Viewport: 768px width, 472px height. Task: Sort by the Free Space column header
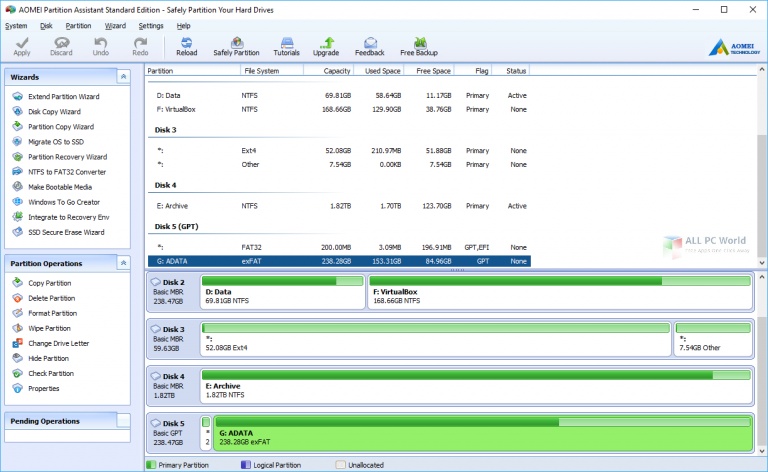429,71
